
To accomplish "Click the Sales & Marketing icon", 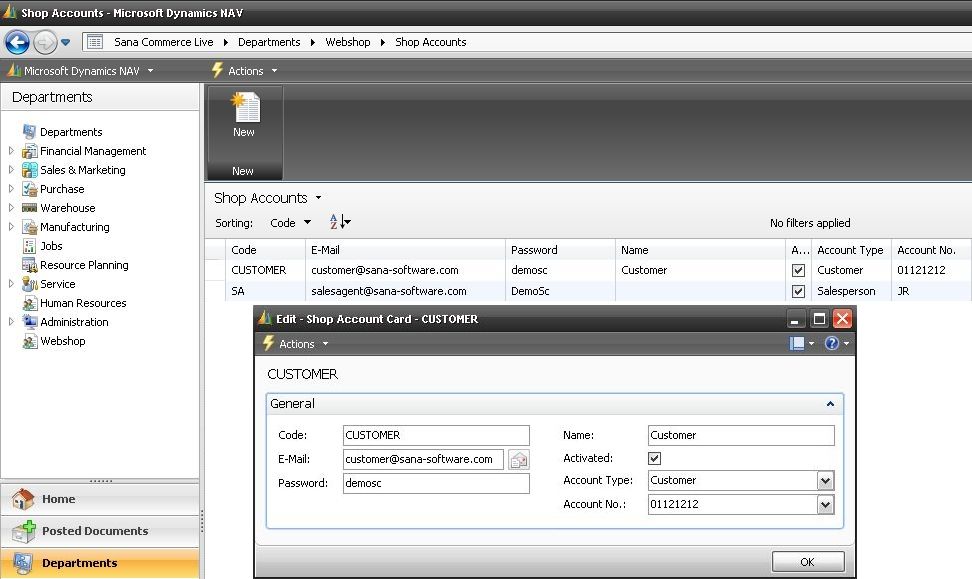I will pos(29,170).
